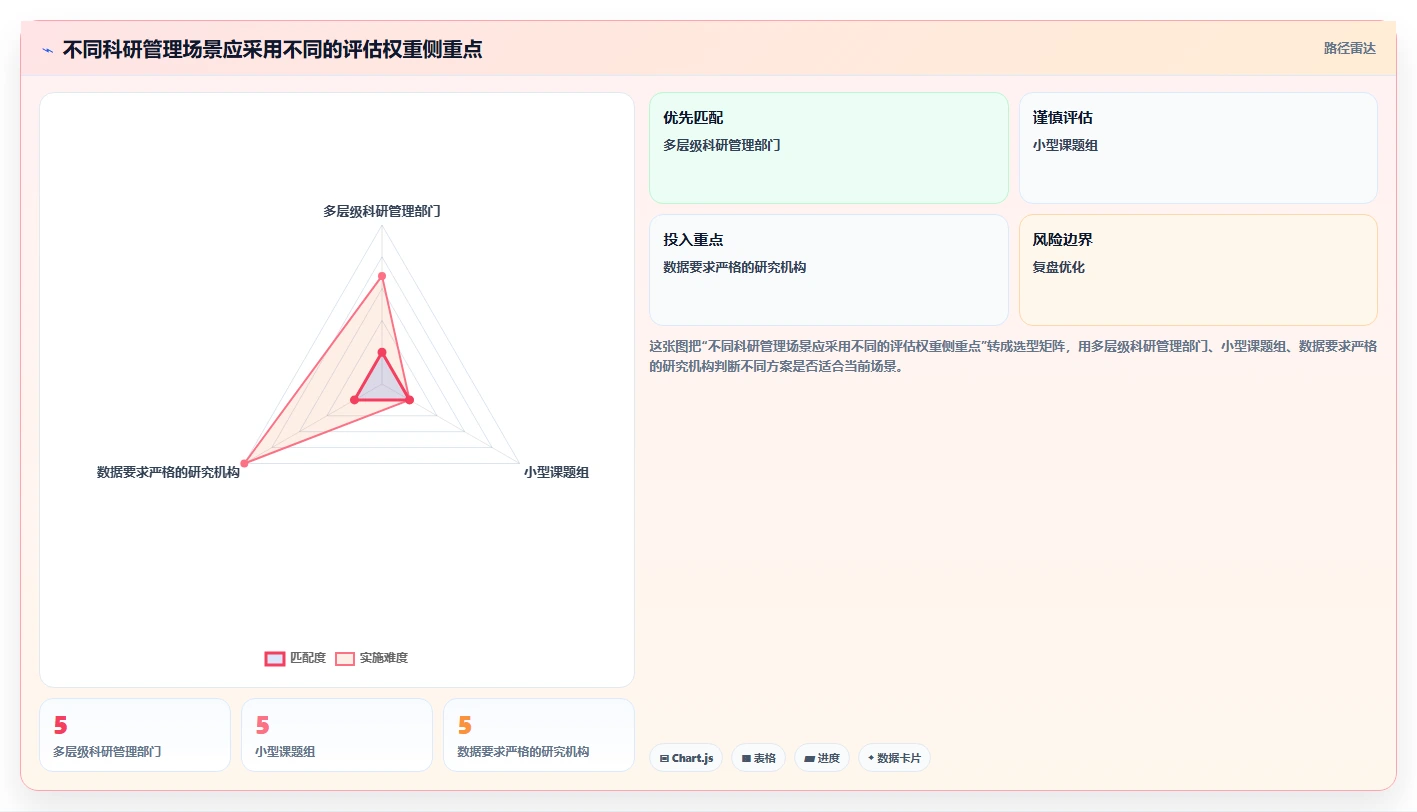
Task: Select the stat card for 数据要求严格的研究机构
Action: (539, 735)
